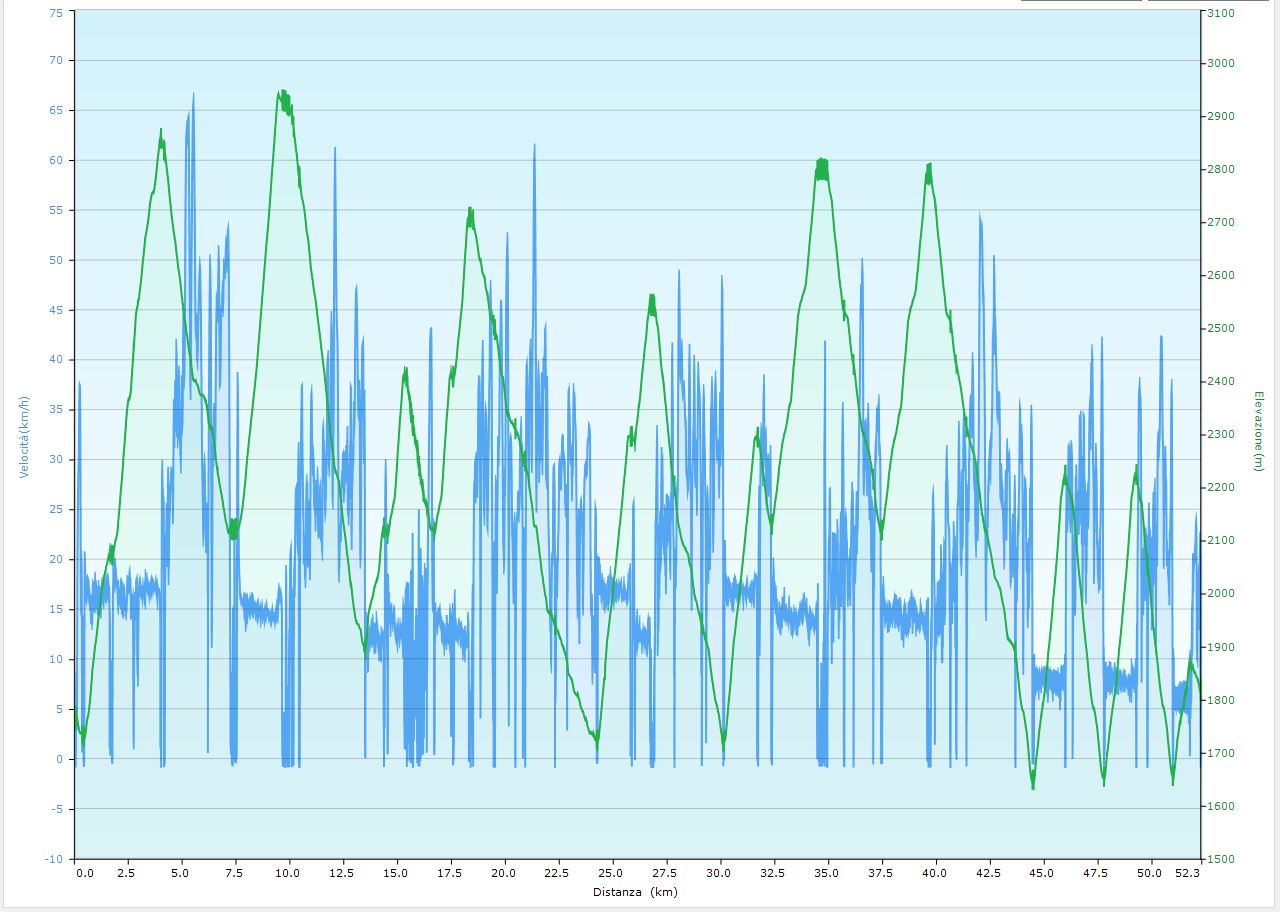Click the 2000 m elevation tick label
Viewport: 1280px width, 912px height.
(1220, 594)
